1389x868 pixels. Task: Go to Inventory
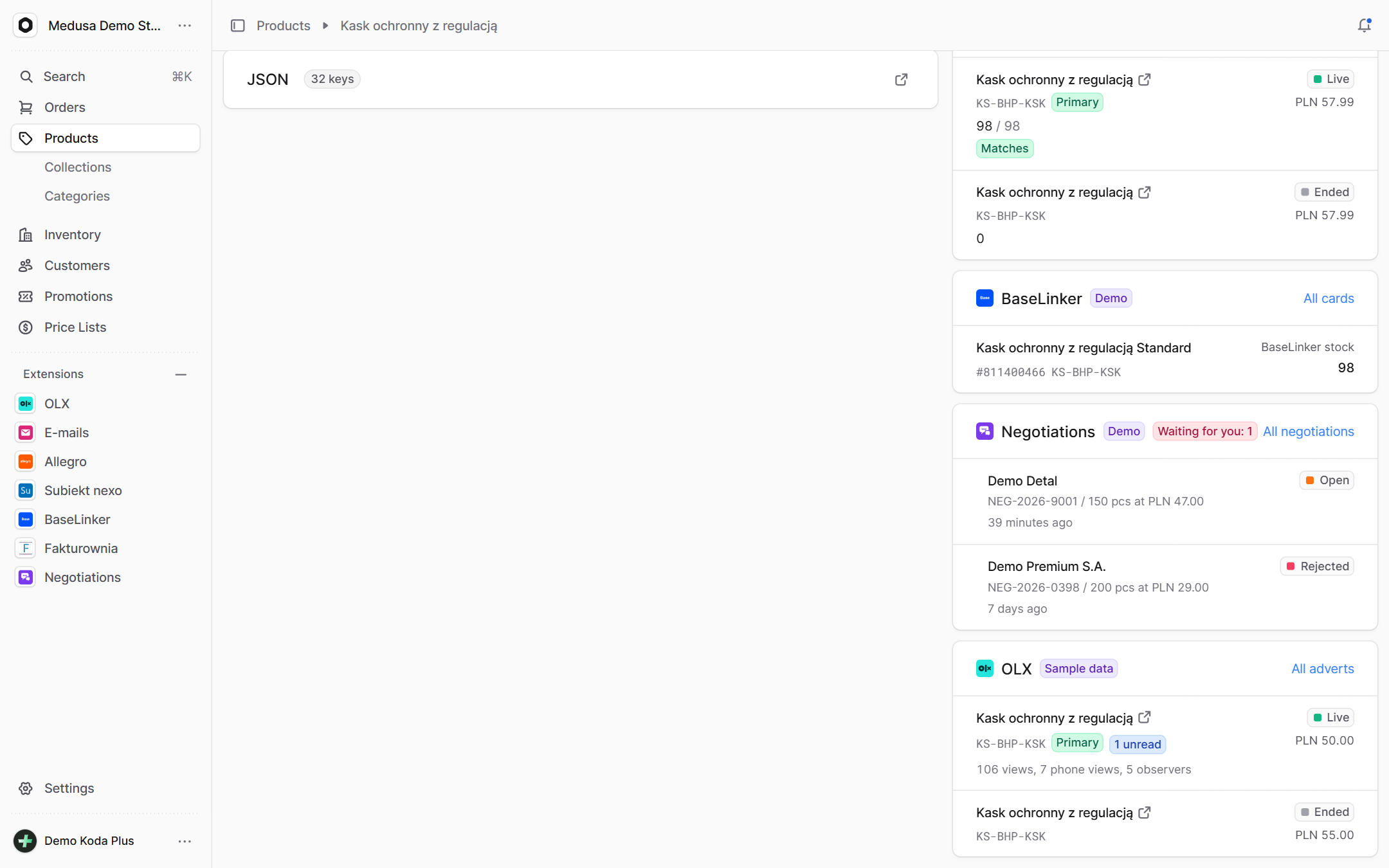(x=105, y=235)
